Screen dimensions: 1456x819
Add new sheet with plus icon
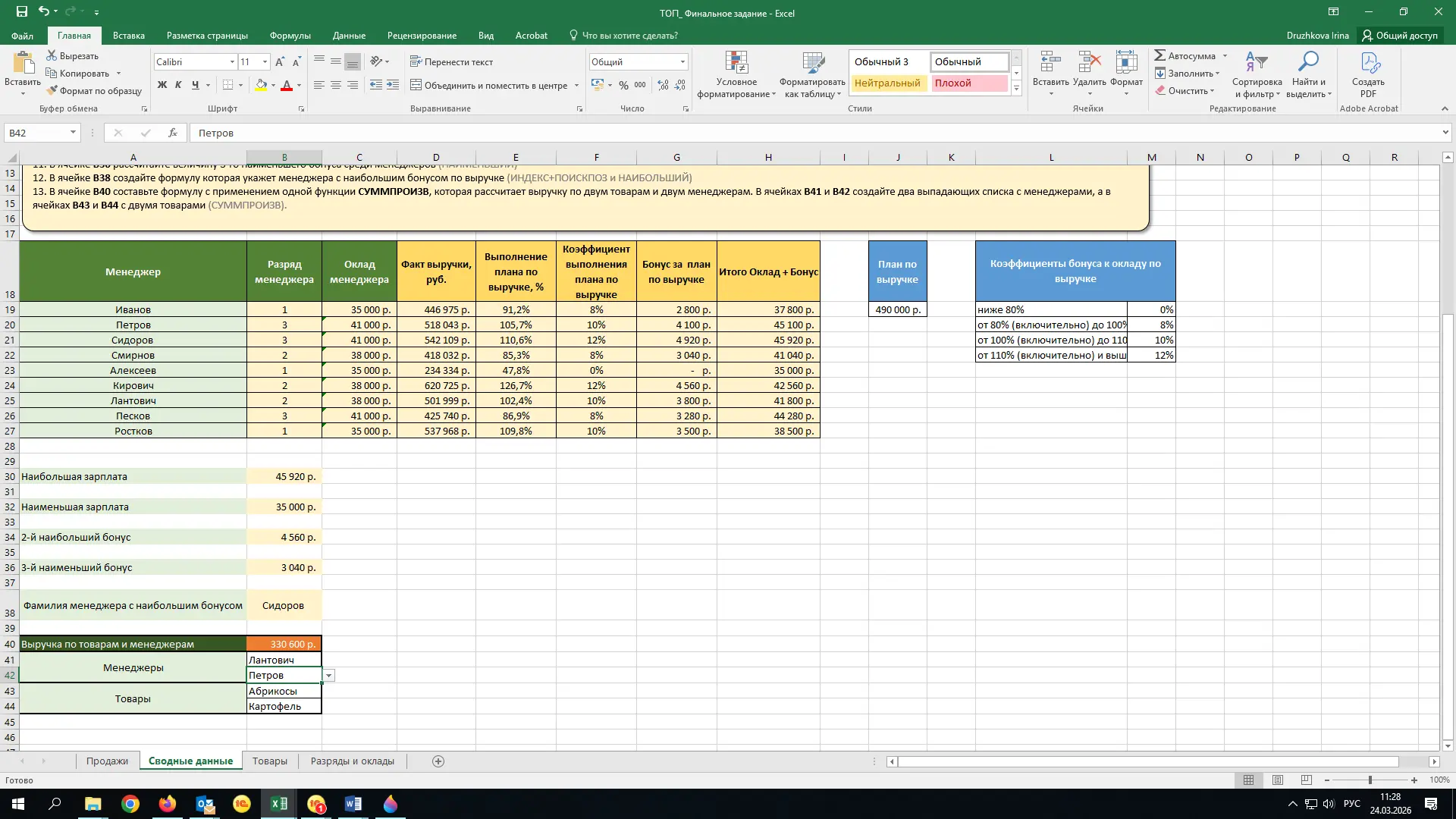pyautogui.click(x=438, y=761)
